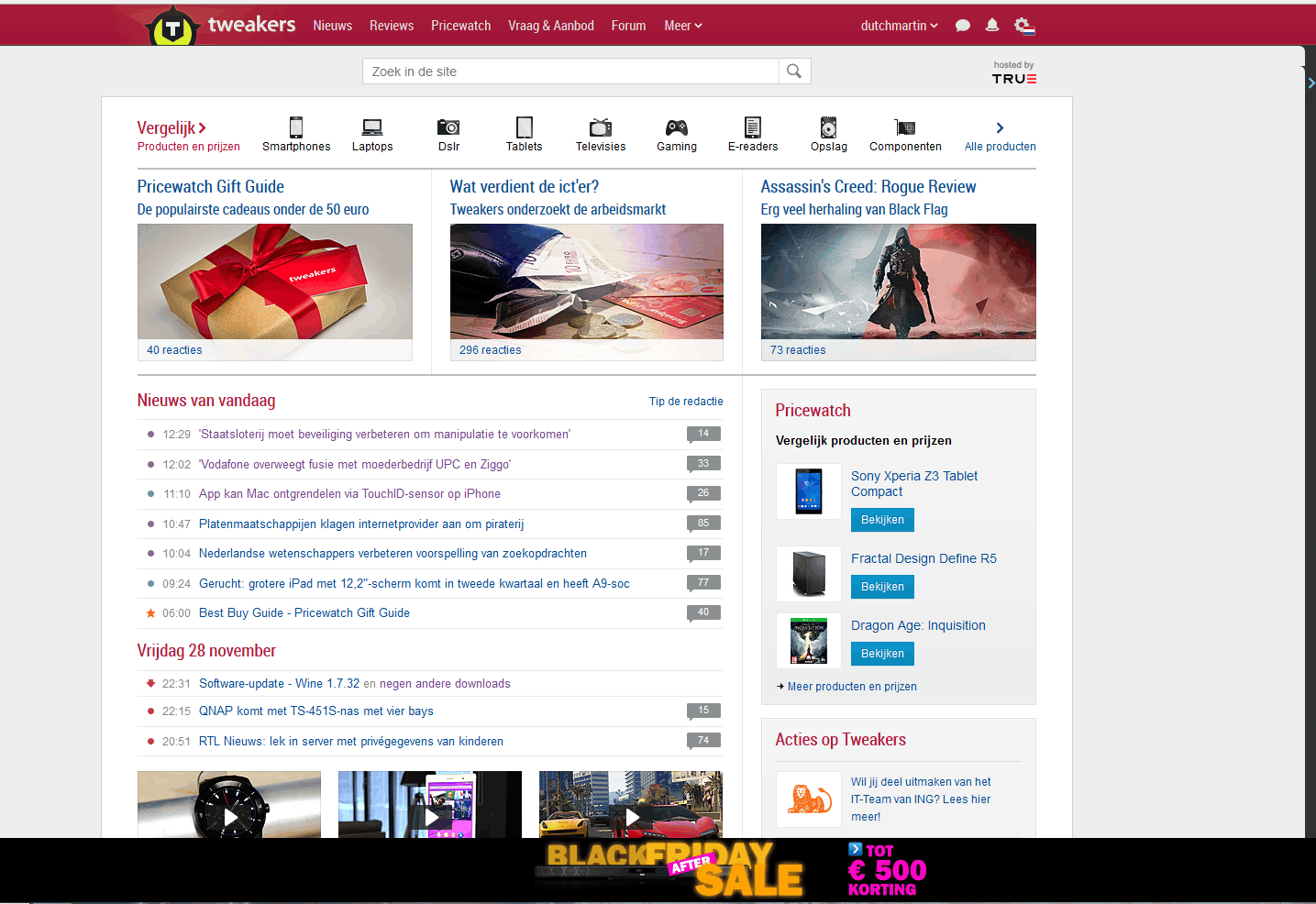1316x904 pixels.
Task: Click Bekijken for Sony Xperia Z3 Tablet Compact
Action: pos(882,520)
